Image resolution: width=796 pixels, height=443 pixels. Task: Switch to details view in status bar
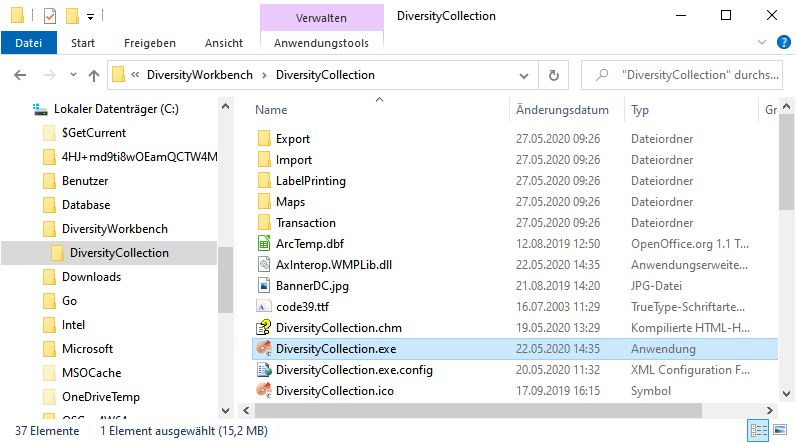pos(759,431)
